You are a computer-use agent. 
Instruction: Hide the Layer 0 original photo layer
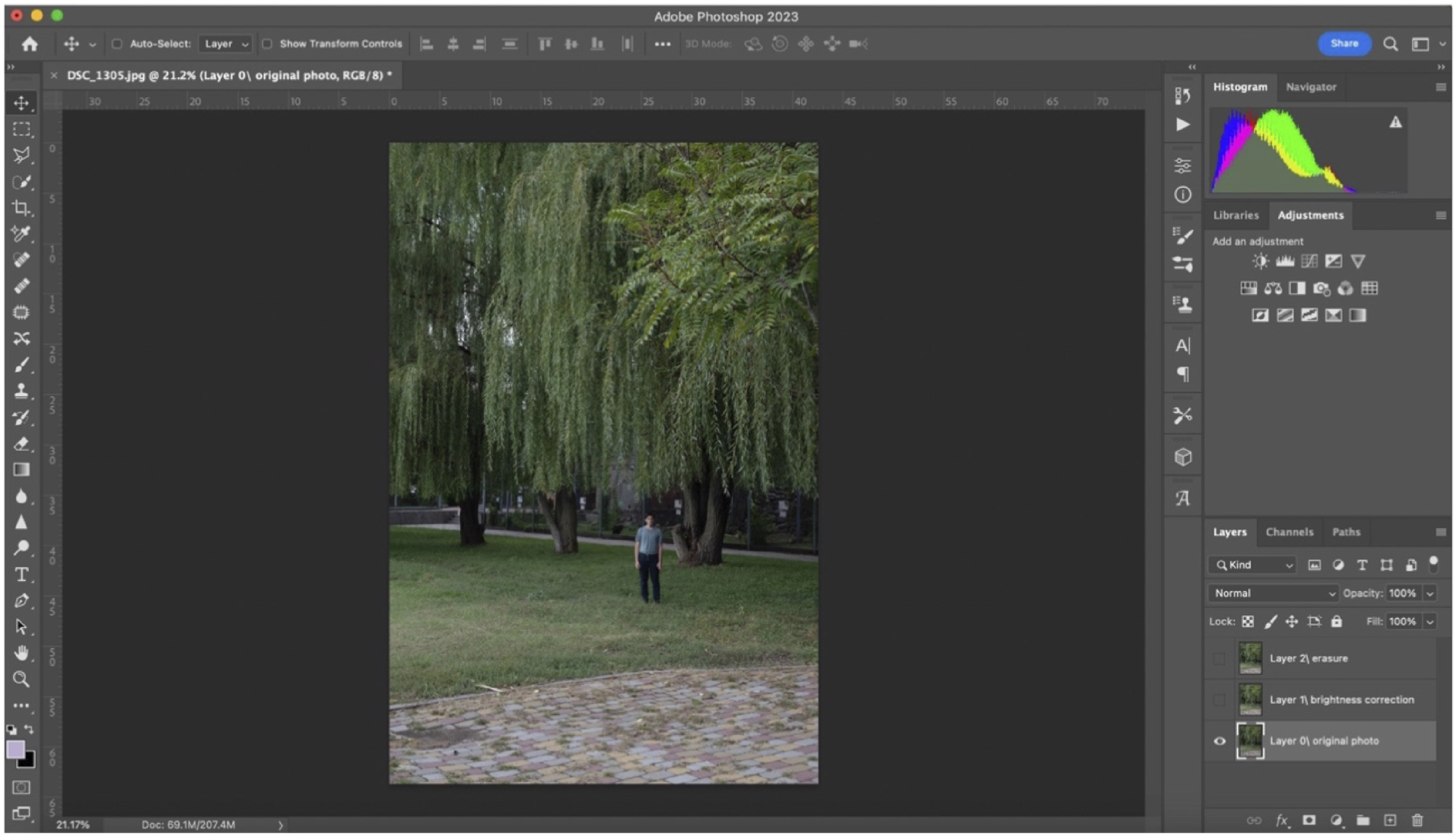(x=1219, y=741)
